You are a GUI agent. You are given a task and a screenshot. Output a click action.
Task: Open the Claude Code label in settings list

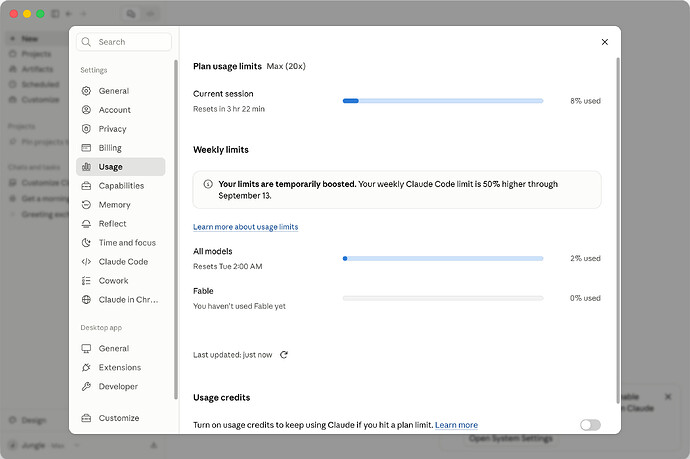pos(123,261)
